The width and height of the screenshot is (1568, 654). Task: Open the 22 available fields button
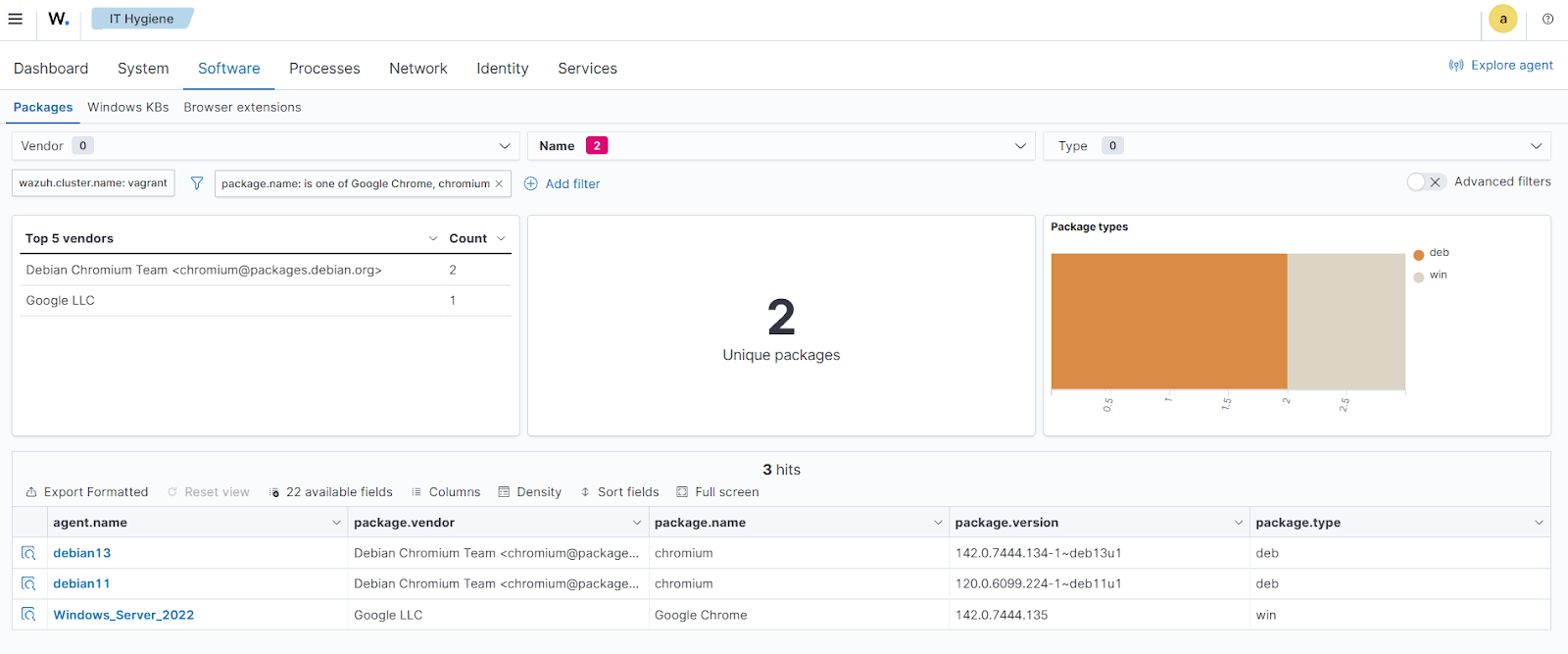click(x=330, y=492)
